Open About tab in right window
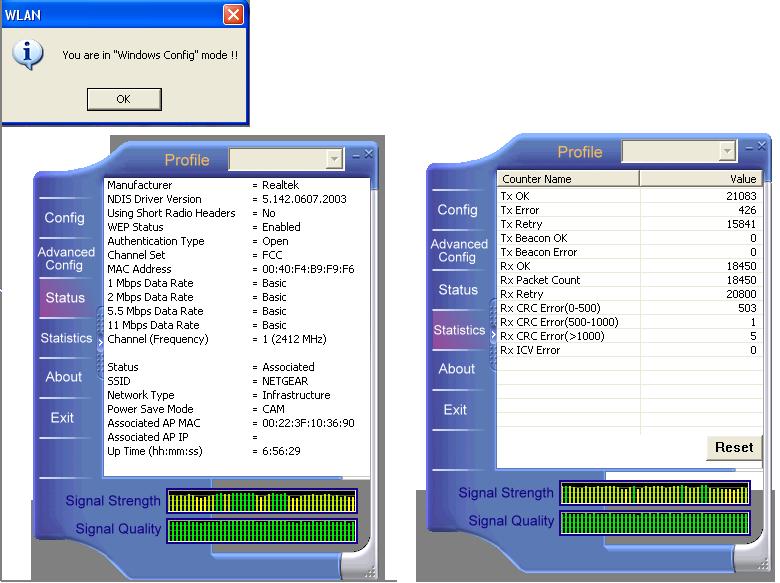780x583 pixels. [x=457, y=369]
